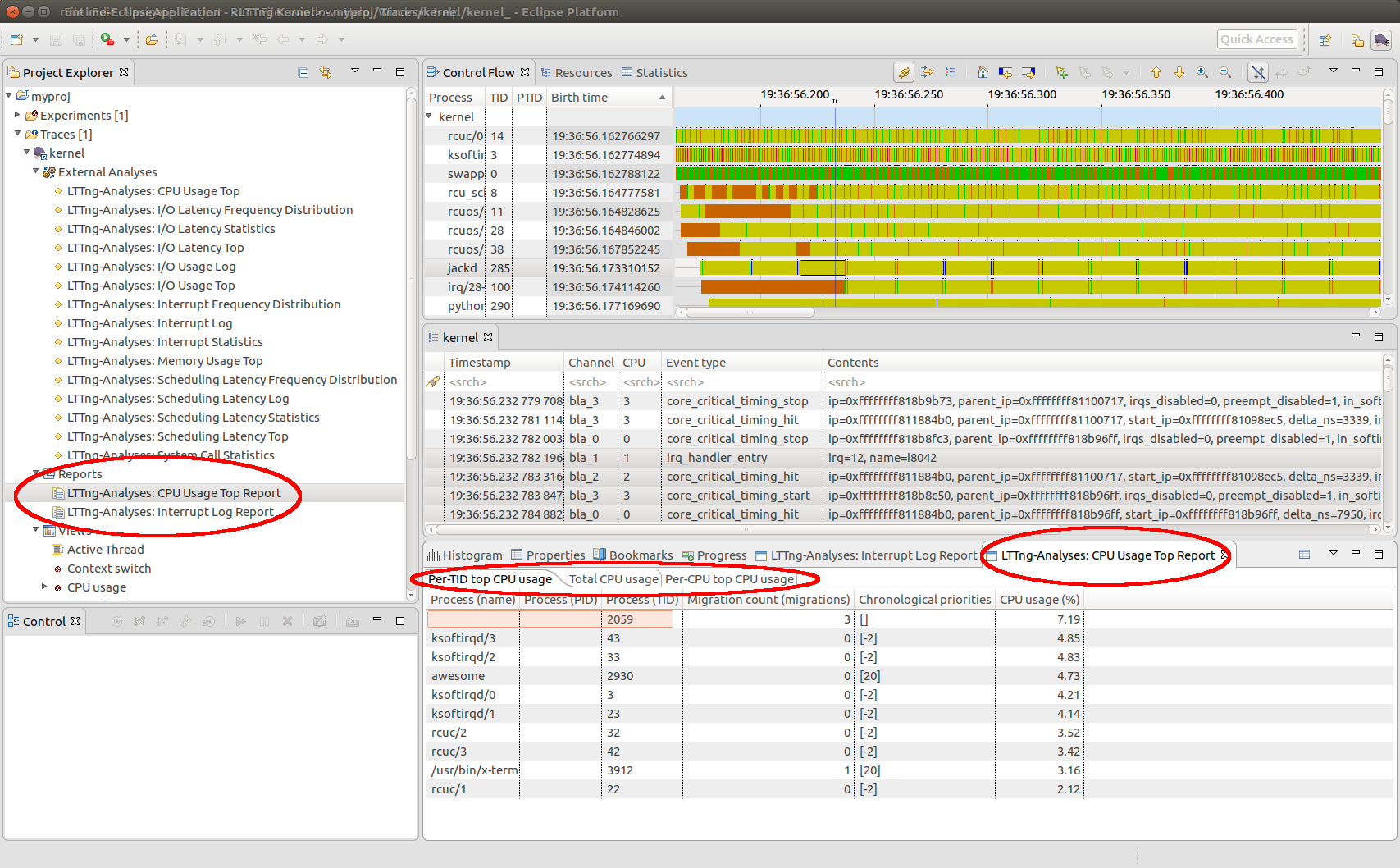This screenshot has width=1400, height=868.
Task: Click the Home icon to reset the timegraph range
Action: [983, 72]
